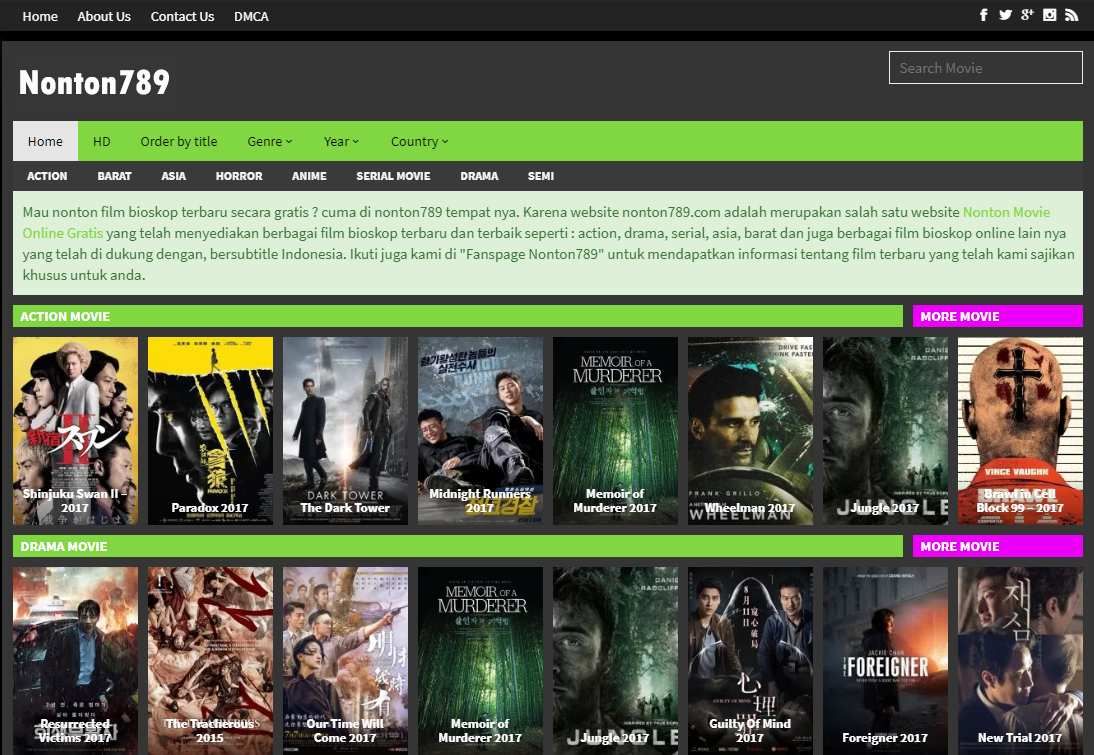The image size is (1094, 755).
Task: Click the Search Movie input field
Action: [985, 68]
